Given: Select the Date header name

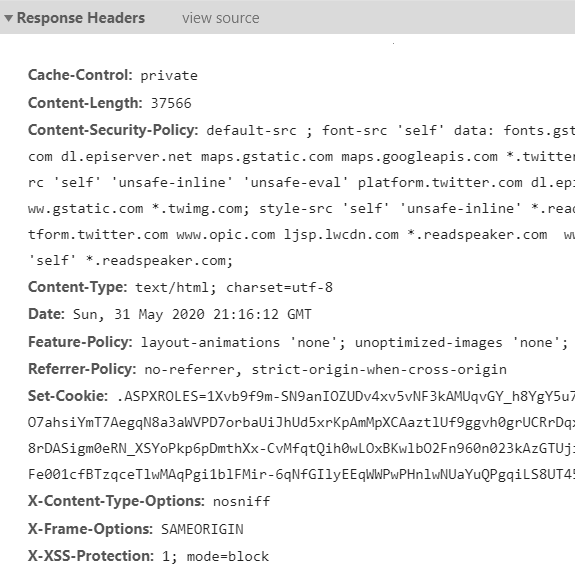Looking at the screenshot, I should tap(46, 314).
